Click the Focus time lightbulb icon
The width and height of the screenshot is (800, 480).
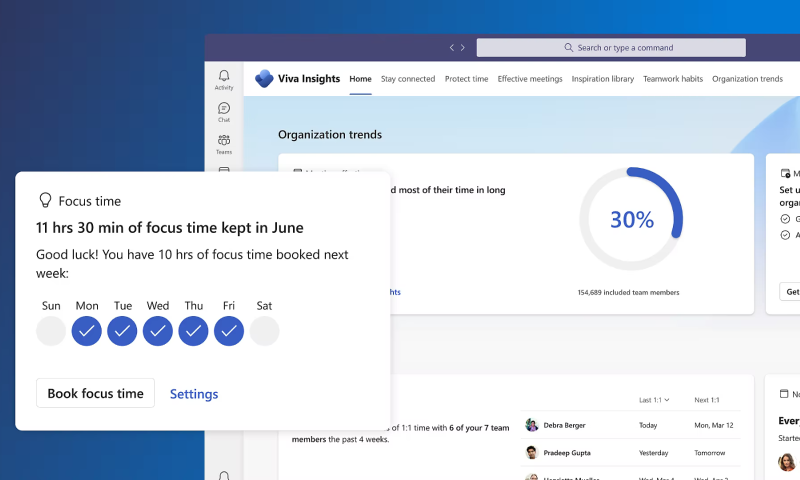tap(45, 200)
